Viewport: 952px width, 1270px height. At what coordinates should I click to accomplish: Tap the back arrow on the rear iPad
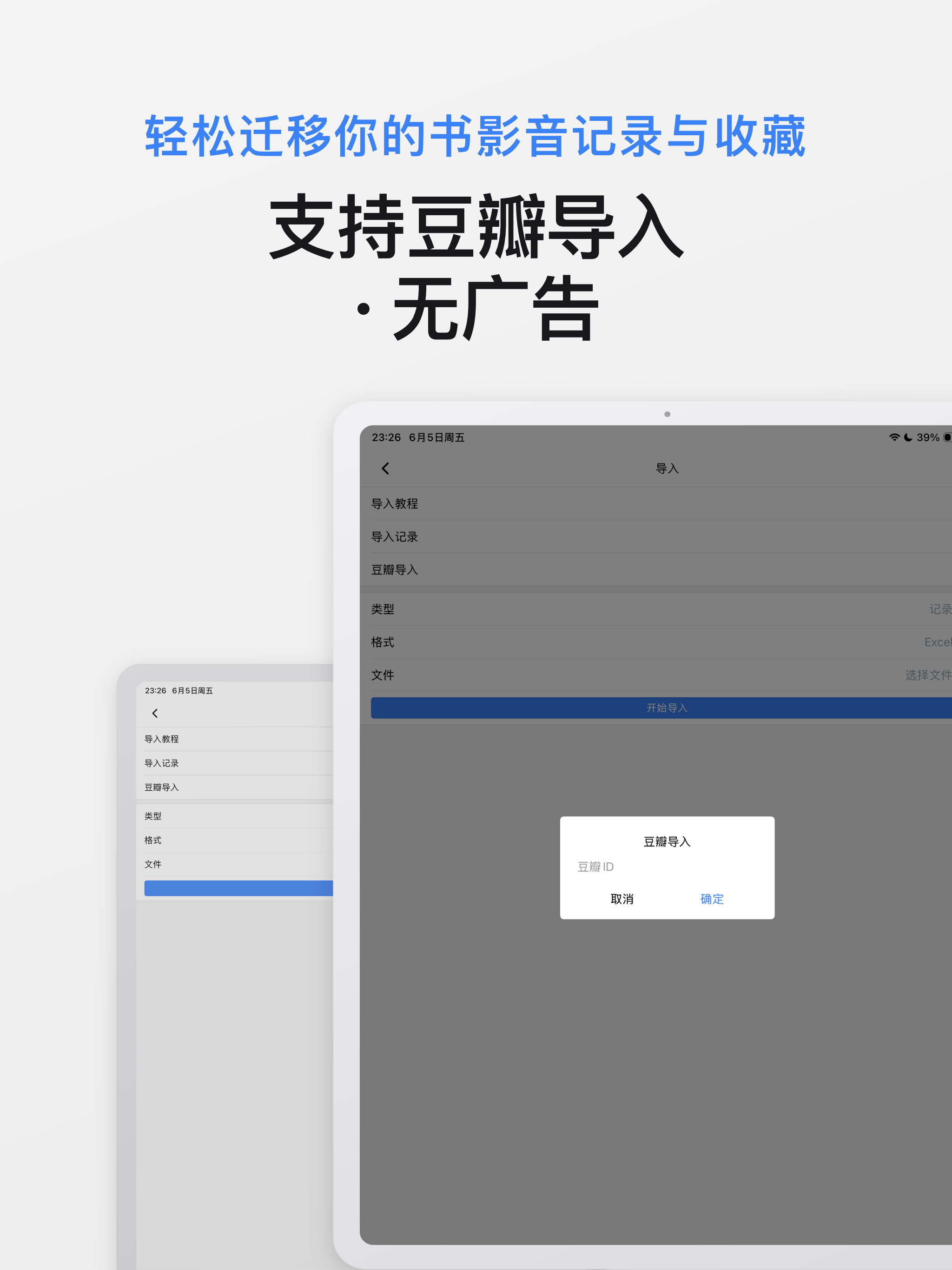click(x=154, y=713)
